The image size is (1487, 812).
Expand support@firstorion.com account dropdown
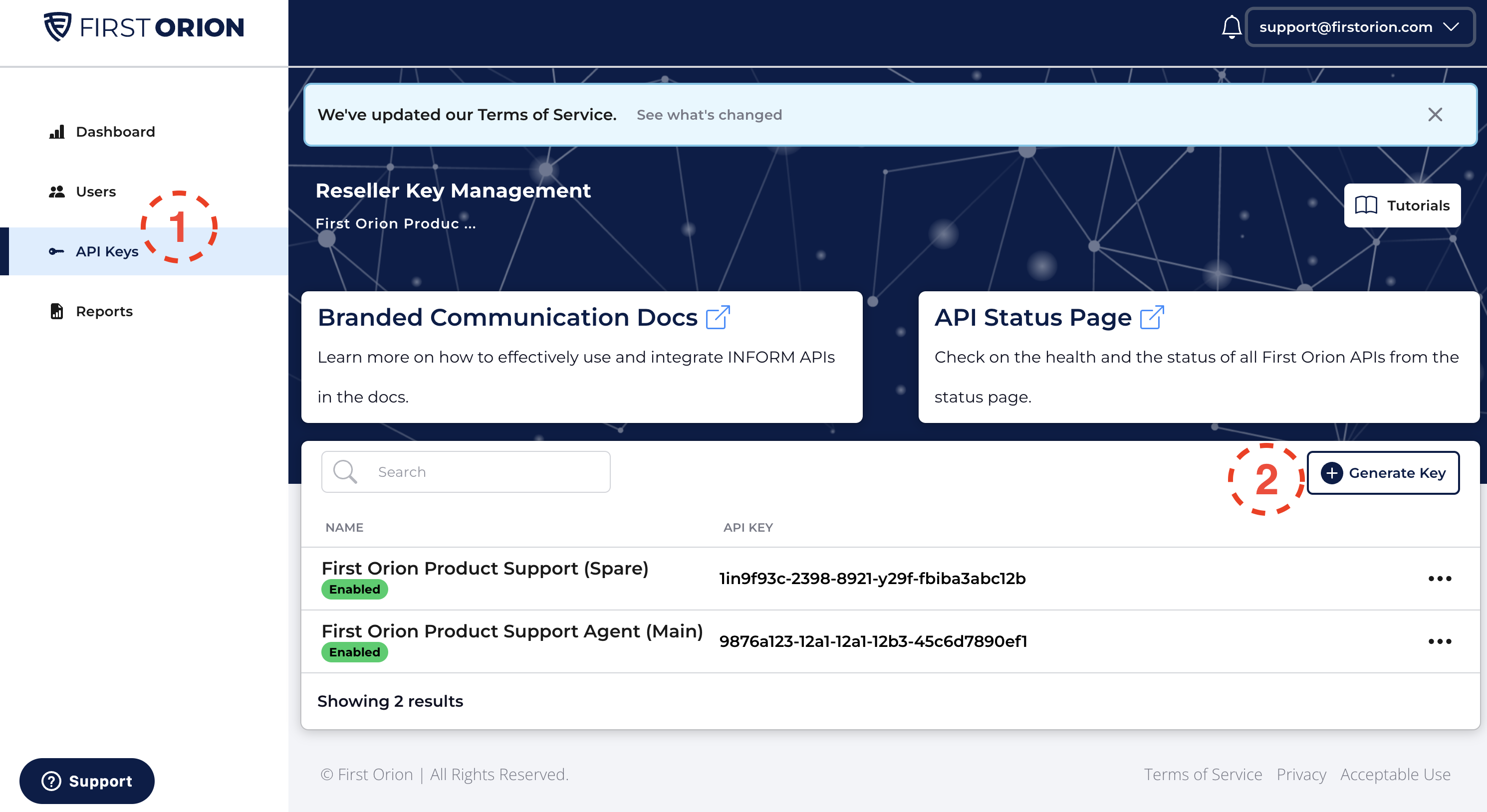[x=1359, y=27]
